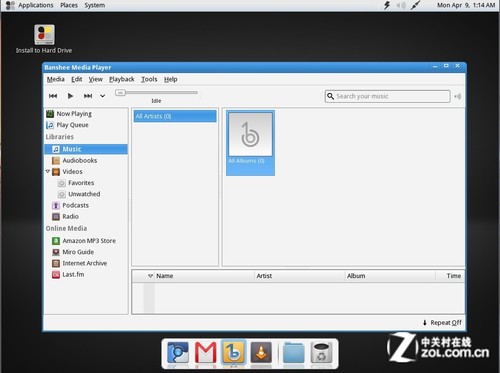Click the column chooser triangle before Name

[150, 276]
